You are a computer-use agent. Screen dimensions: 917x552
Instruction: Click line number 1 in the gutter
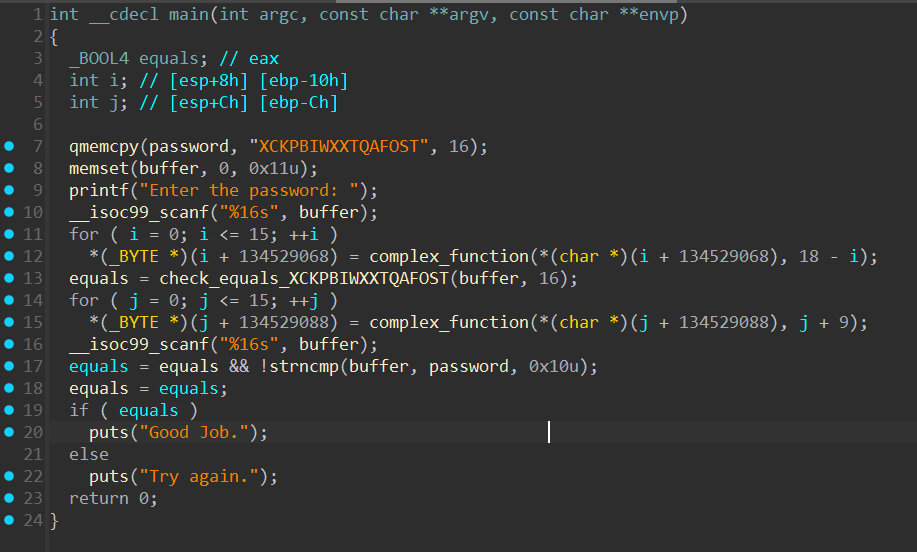click(x=38, y=14)
